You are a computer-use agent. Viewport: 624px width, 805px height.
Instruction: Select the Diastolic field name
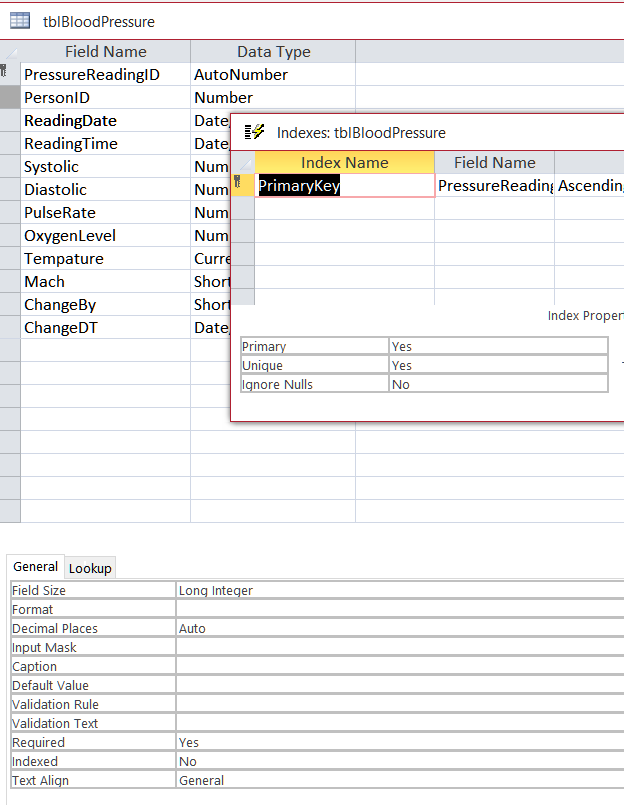105,189
